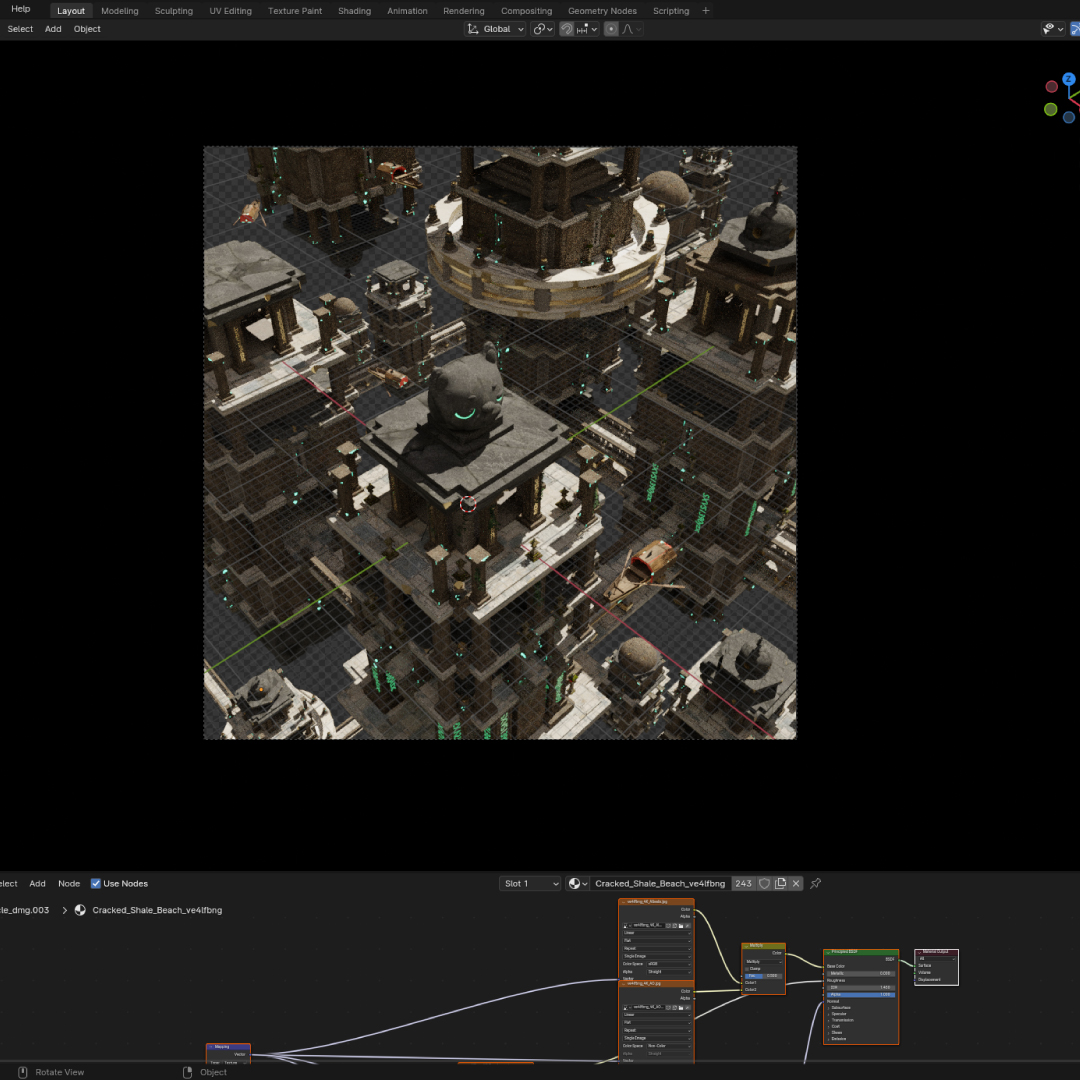This screenshot has height=1080, width=1080.
Task: Click the material name field Cracked_Shale_Beach_ve4lfbng
Action: click(x=659, y=884)
